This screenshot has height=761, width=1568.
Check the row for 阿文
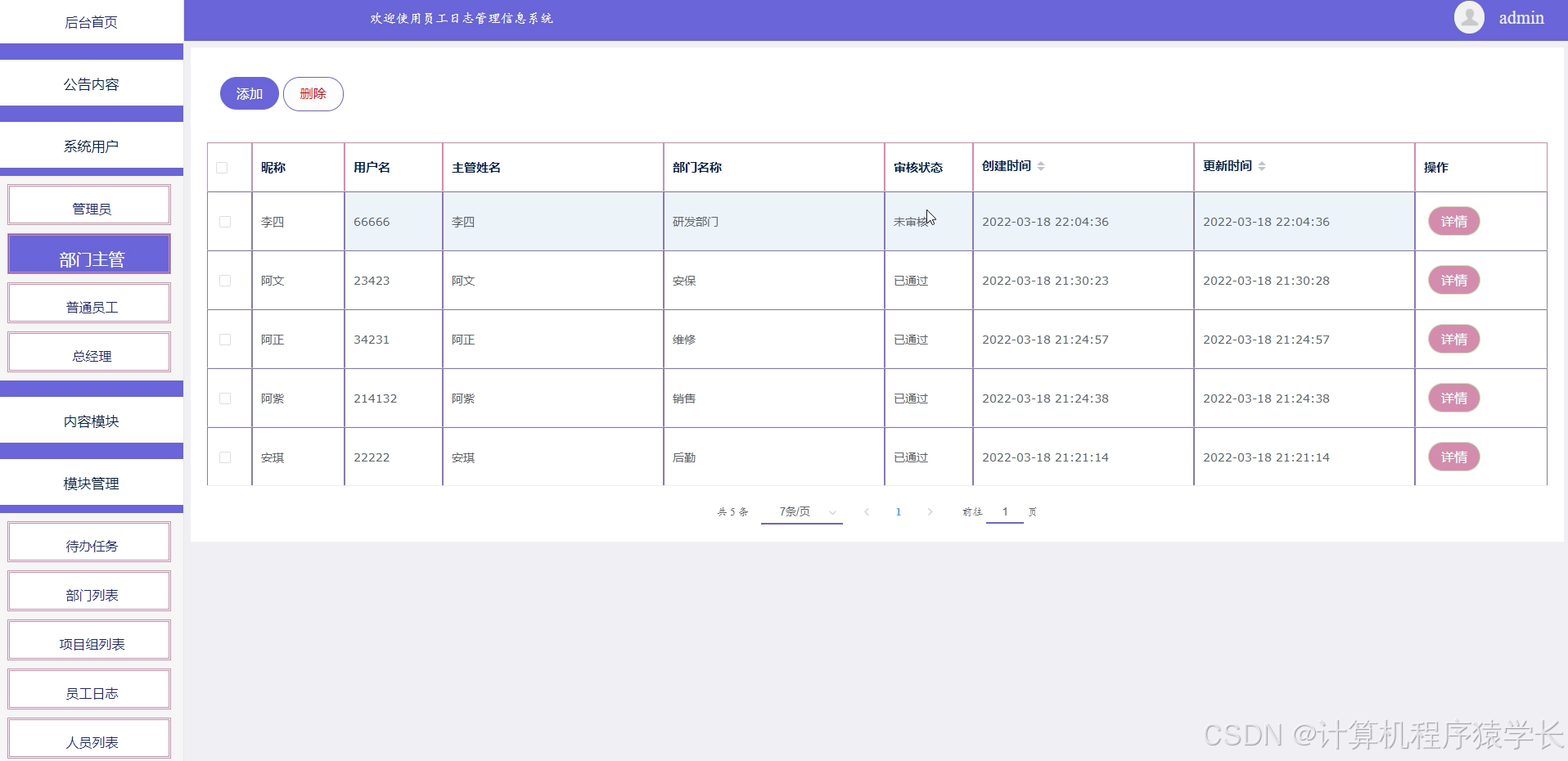pyautogui.click(x=225, y=281)
